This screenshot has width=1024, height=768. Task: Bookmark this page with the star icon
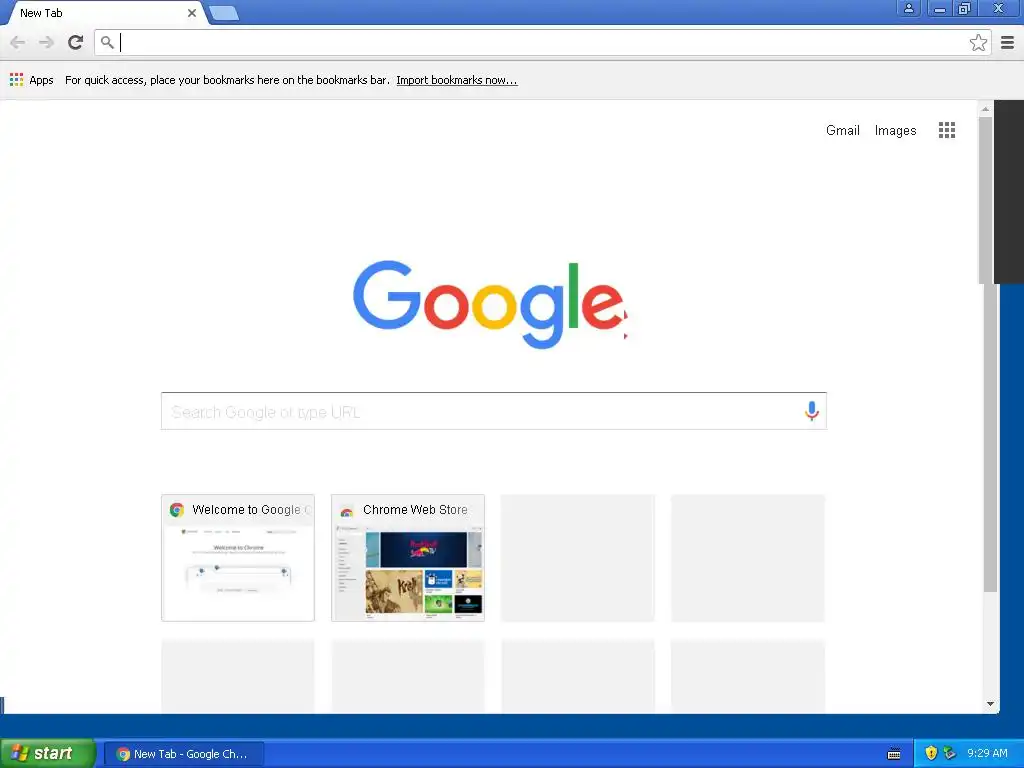point(978,43)
